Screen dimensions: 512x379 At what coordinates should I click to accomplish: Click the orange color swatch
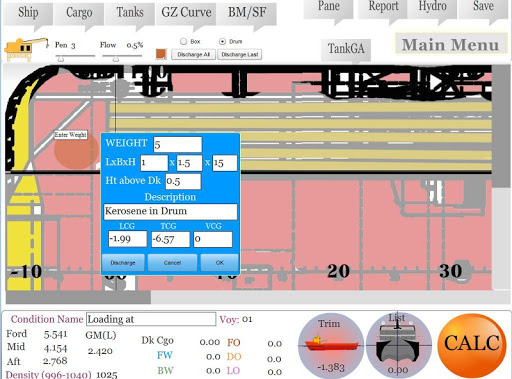tap(161, 54)
